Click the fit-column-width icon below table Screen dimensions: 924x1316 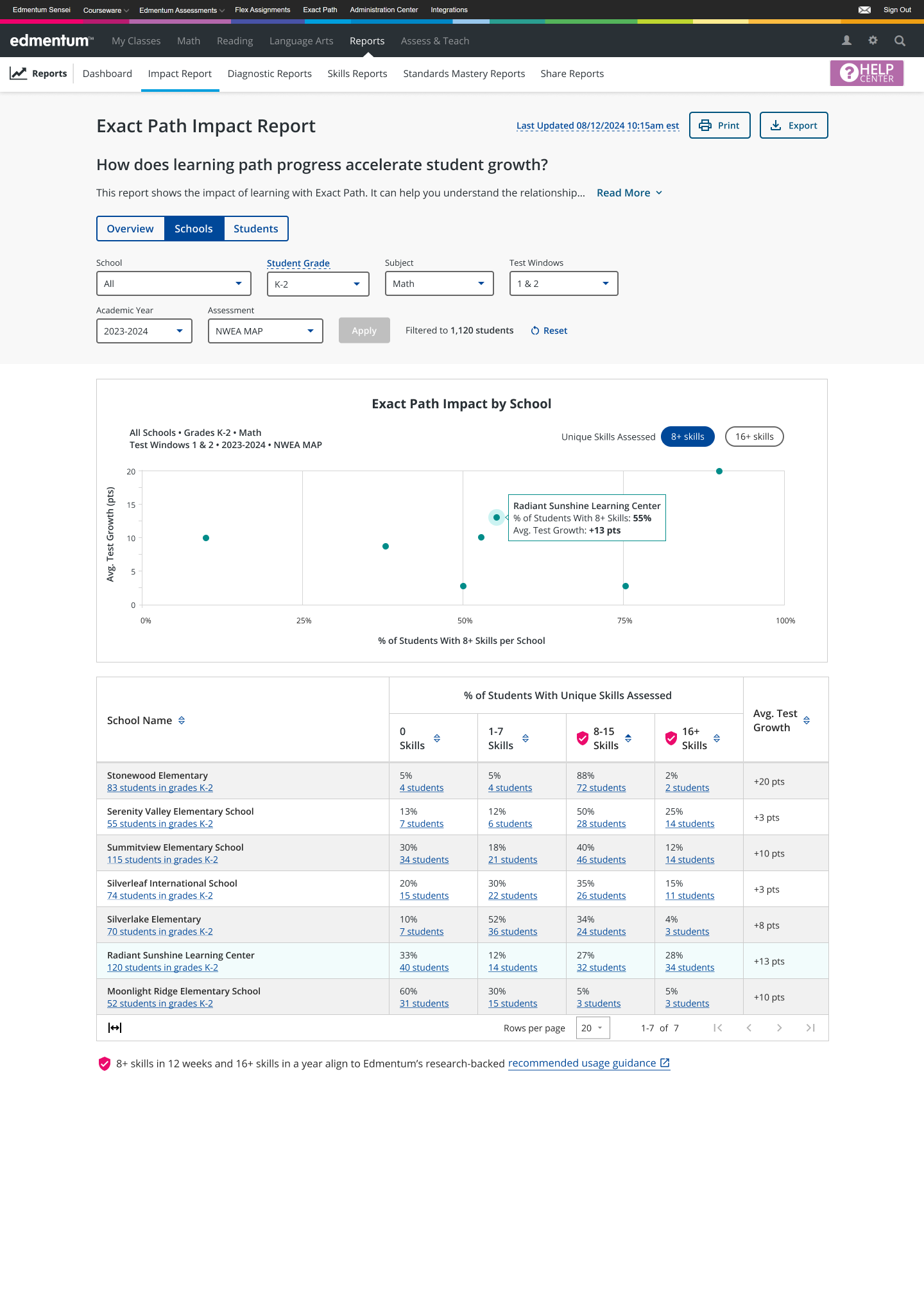(115, 1028)
